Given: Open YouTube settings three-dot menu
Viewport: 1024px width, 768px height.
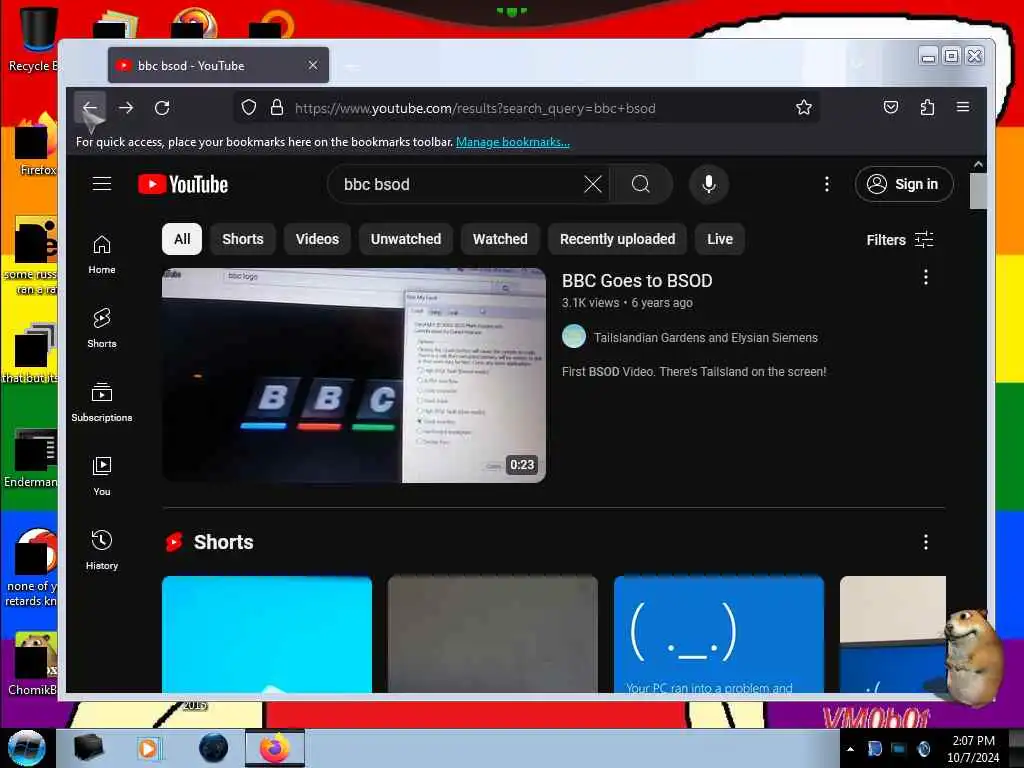Looking at the screenshot, I should [827, 184].
